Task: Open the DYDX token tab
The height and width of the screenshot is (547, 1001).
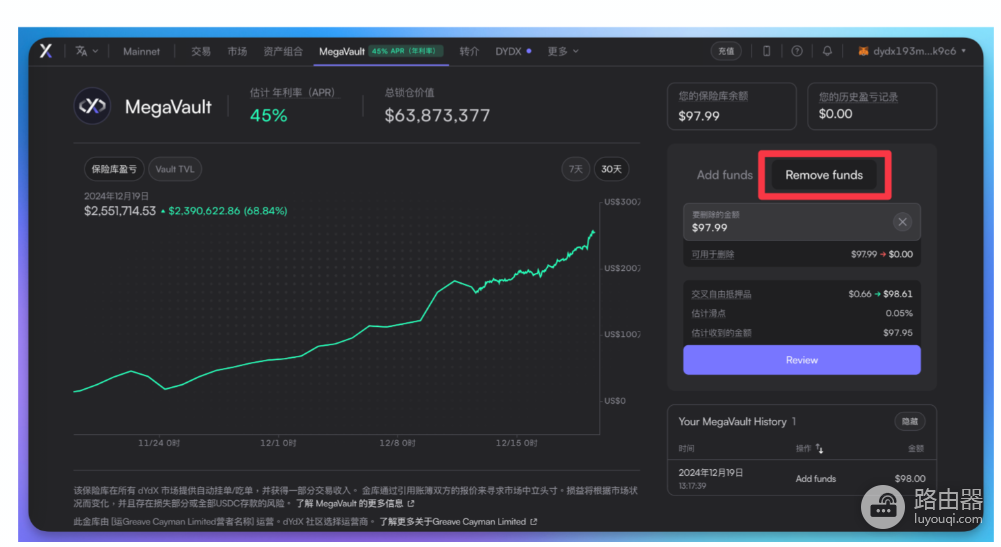Action: (x=509, y=51)
